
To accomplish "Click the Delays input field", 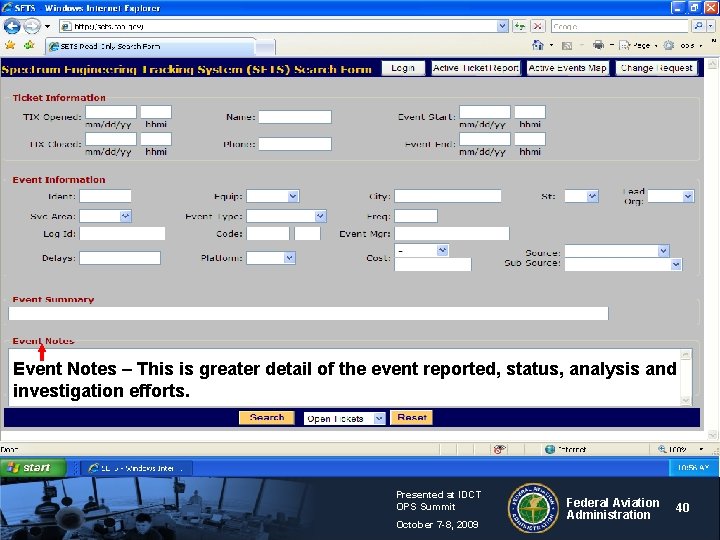I will [x=120, y=258].
